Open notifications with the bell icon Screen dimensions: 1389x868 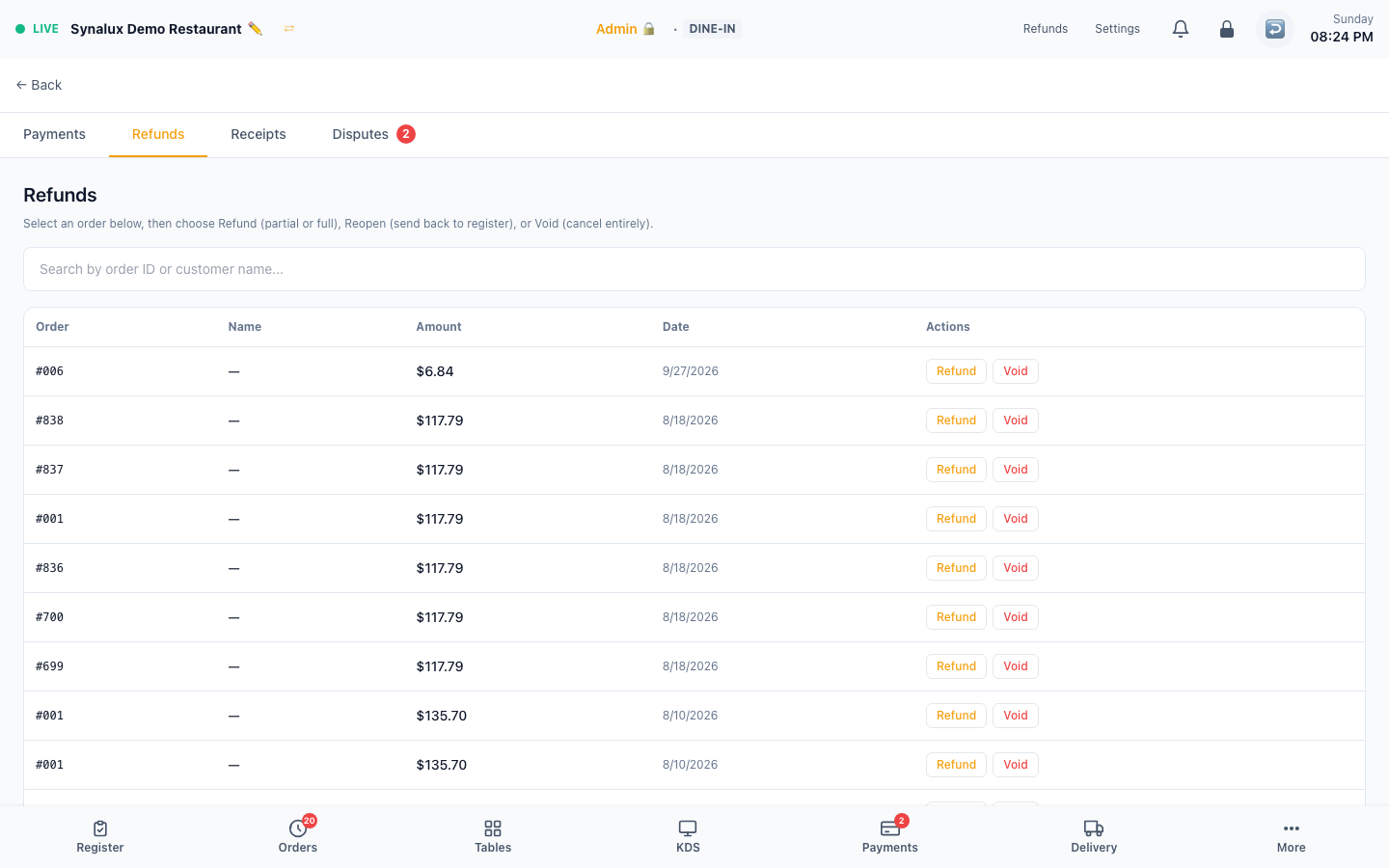tap(1181, 29)
